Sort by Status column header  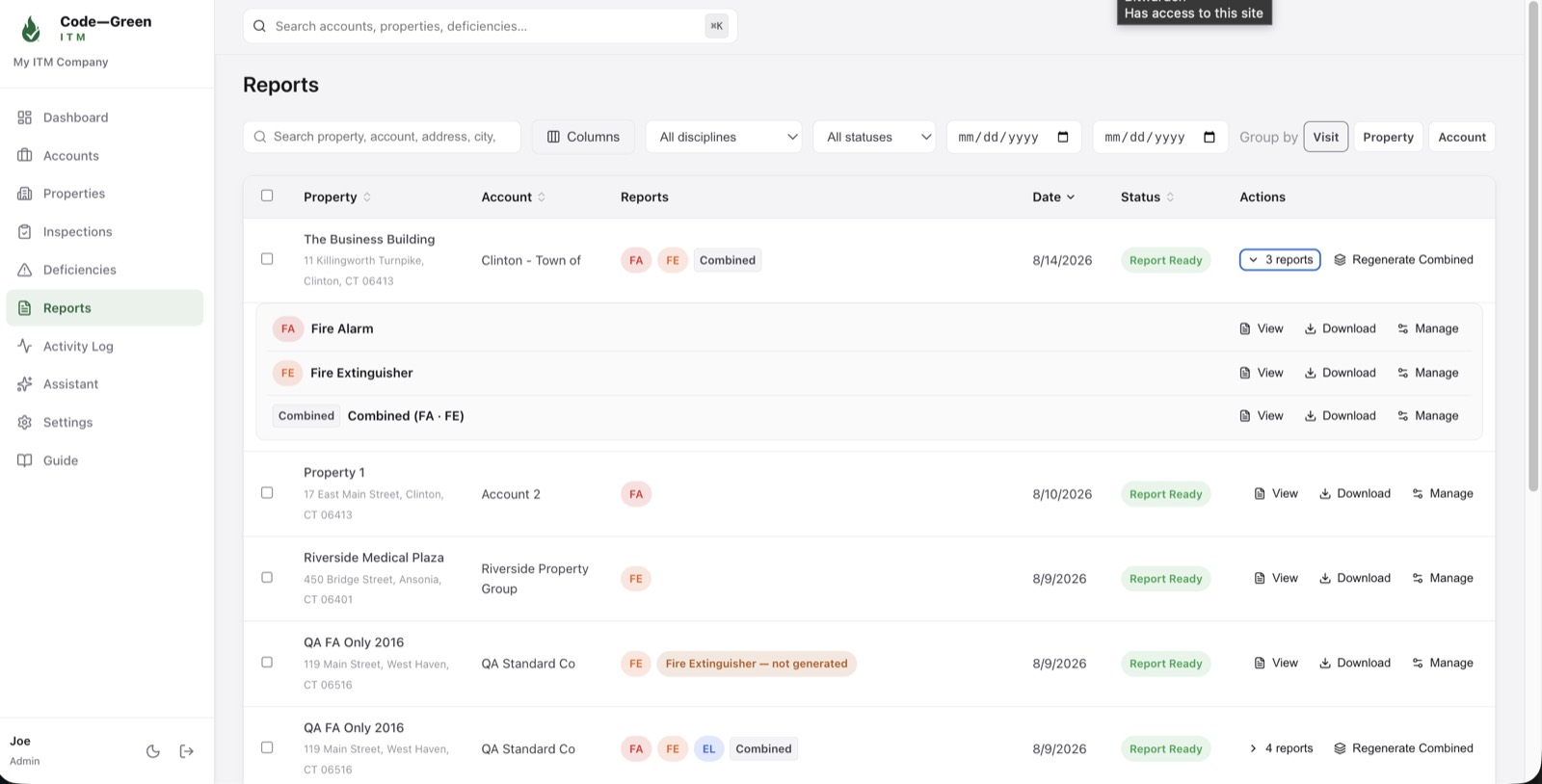point(1147,197)
